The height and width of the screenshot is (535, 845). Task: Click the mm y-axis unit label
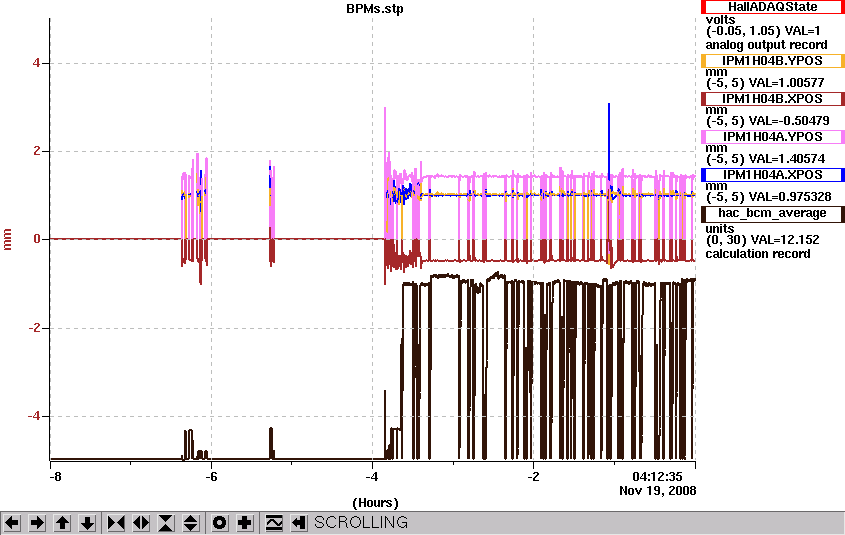[8, 239]
